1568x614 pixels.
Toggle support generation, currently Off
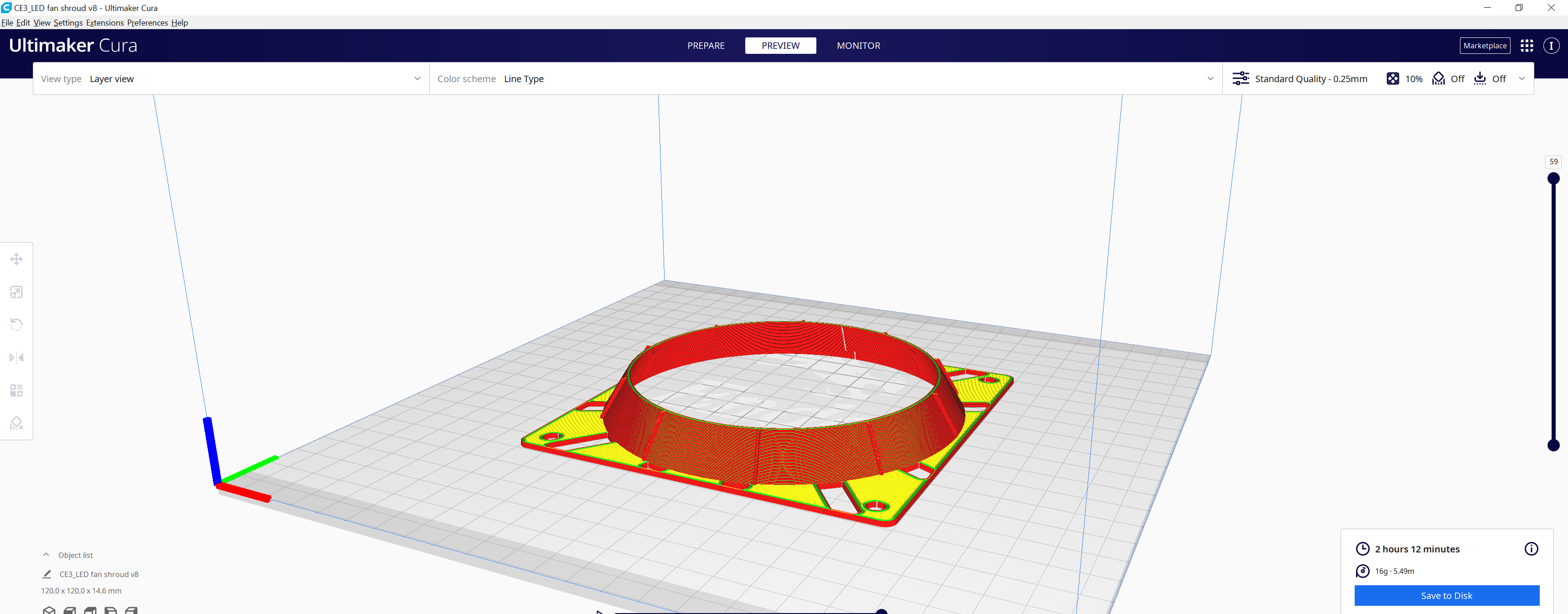[x=1448, y=78]
